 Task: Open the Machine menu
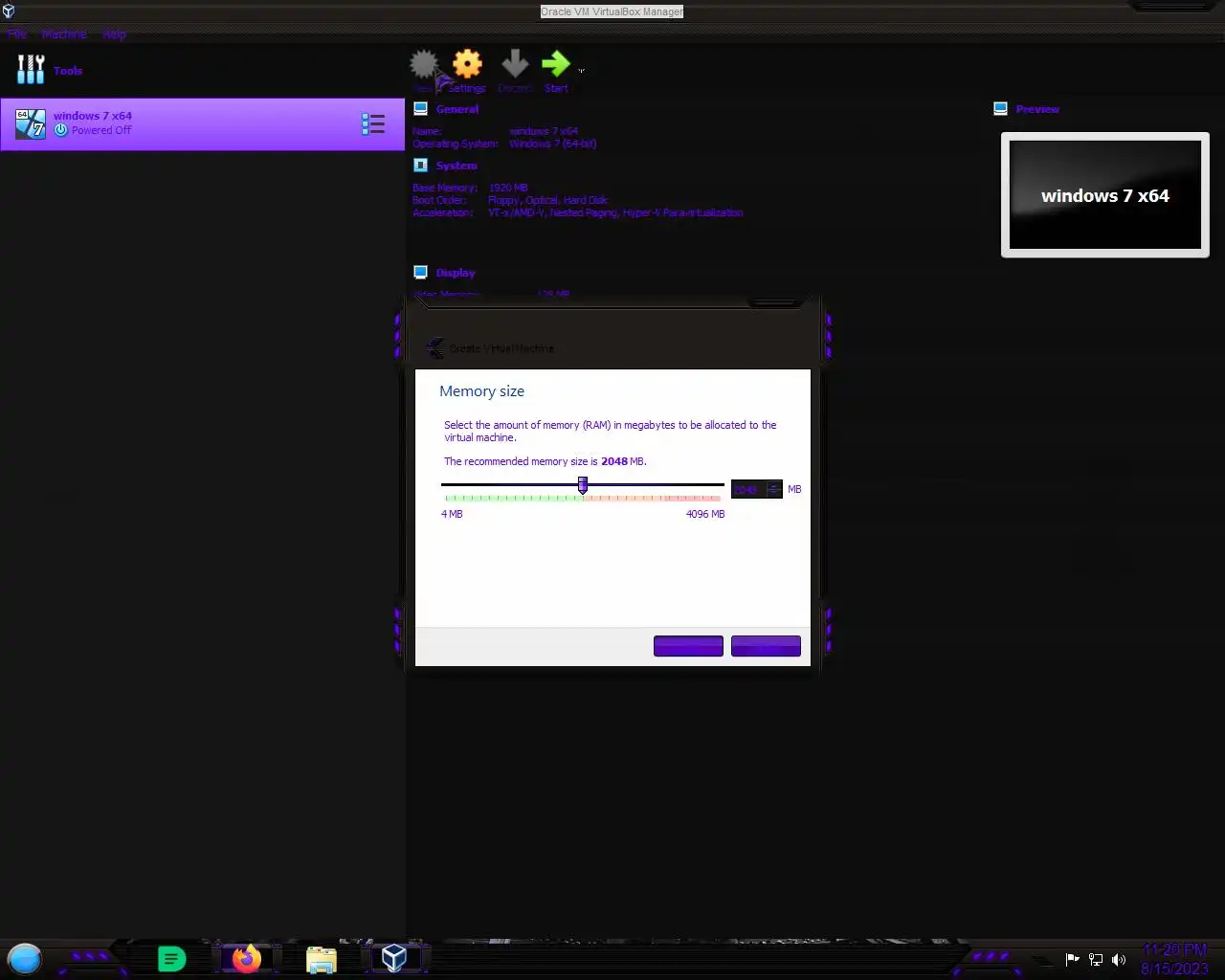point(64,34)
